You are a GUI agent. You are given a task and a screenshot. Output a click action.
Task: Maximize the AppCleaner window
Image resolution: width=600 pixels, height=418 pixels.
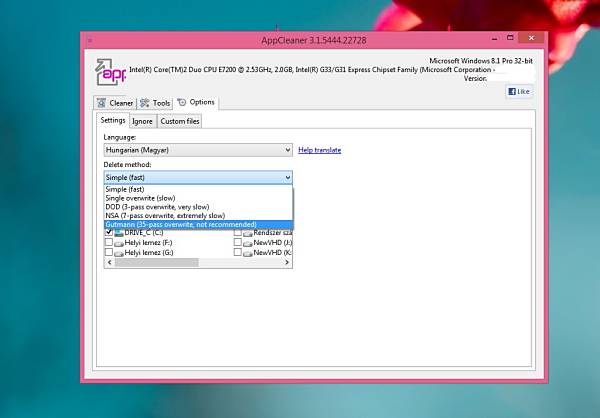point(510,38)
